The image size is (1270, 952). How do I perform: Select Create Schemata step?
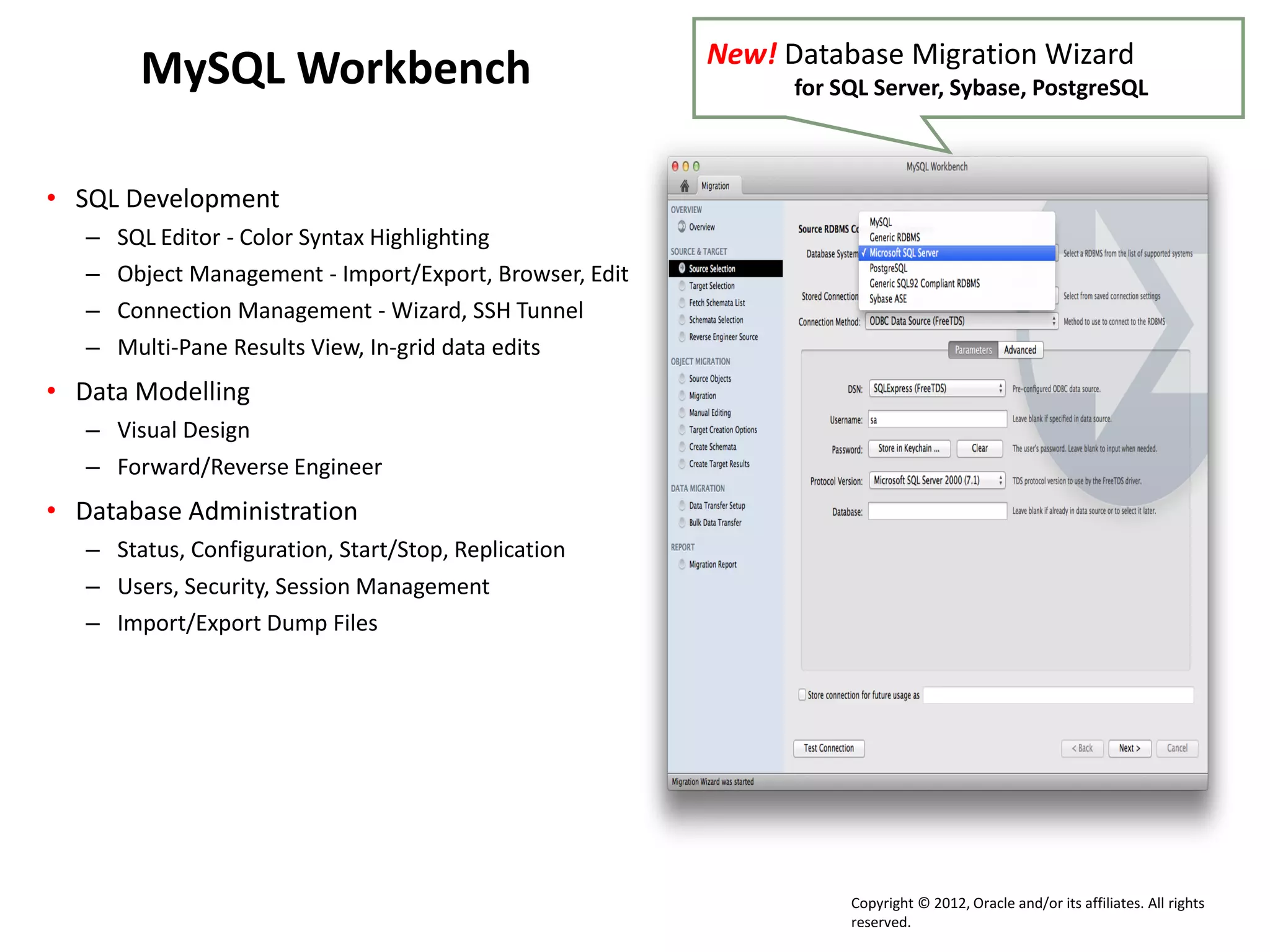tap(713, 447)
